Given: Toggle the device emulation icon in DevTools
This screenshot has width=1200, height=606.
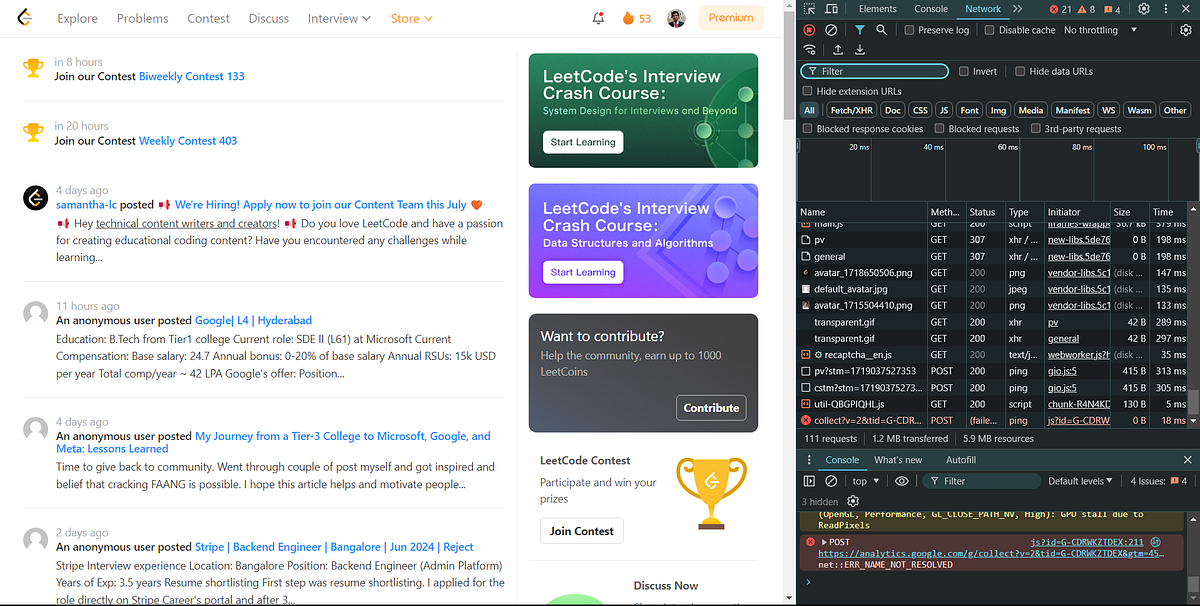Looking at the screenshot, I should pyautogui.click(x=831, y=9).
